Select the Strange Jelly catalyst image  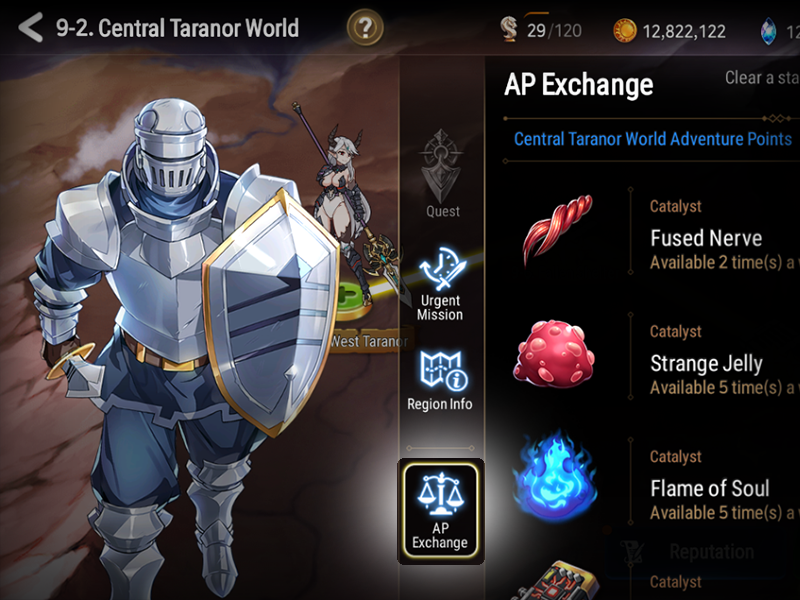(x=554, y=354)
